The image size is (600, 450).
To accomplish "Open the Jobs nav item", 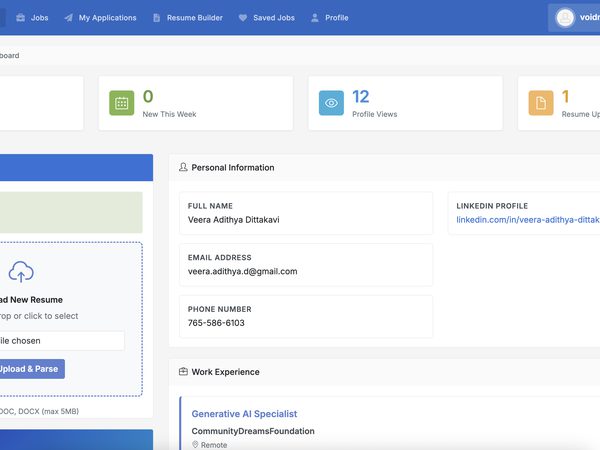I will pyautogui.click(x=32, y=18).
